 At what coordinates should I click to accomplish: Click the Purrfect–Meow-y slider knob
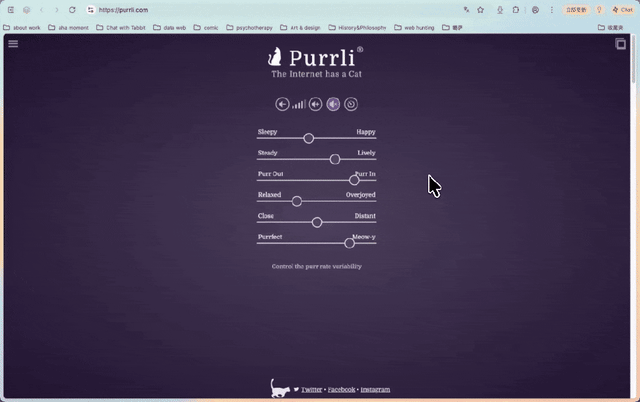pyautogui.click(x=349, y=243)
